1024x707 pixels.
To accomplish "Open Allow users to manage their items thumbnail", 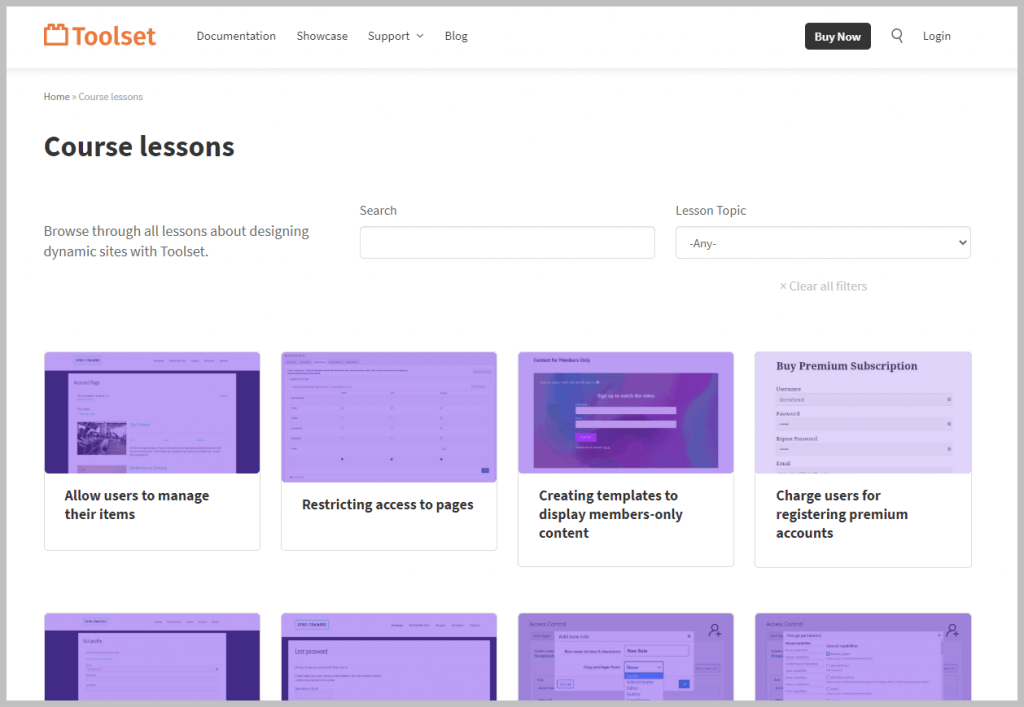I will (x=152, y=413).
